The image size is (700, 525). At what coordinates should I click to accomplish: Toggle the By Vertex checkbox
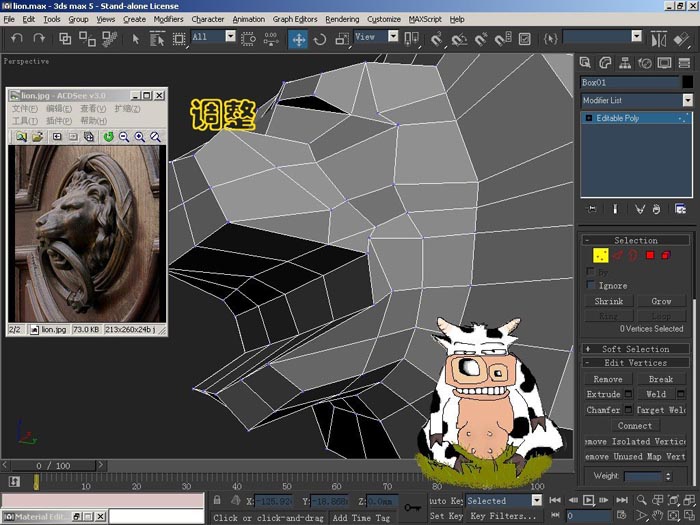pos(591,271)
